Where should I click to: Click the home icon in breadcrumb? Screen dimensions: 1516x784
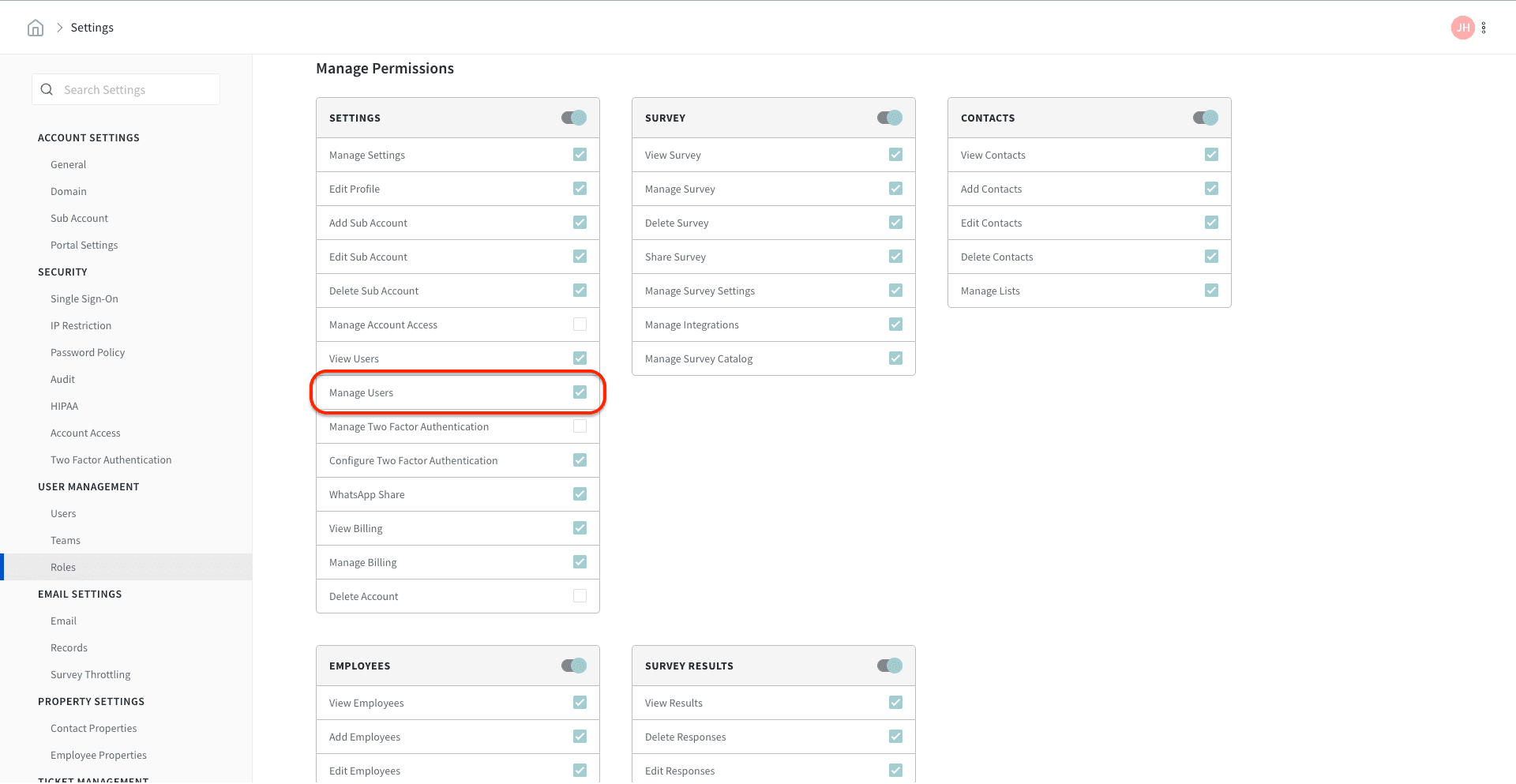pyautogui.click(x=36, y=28)
